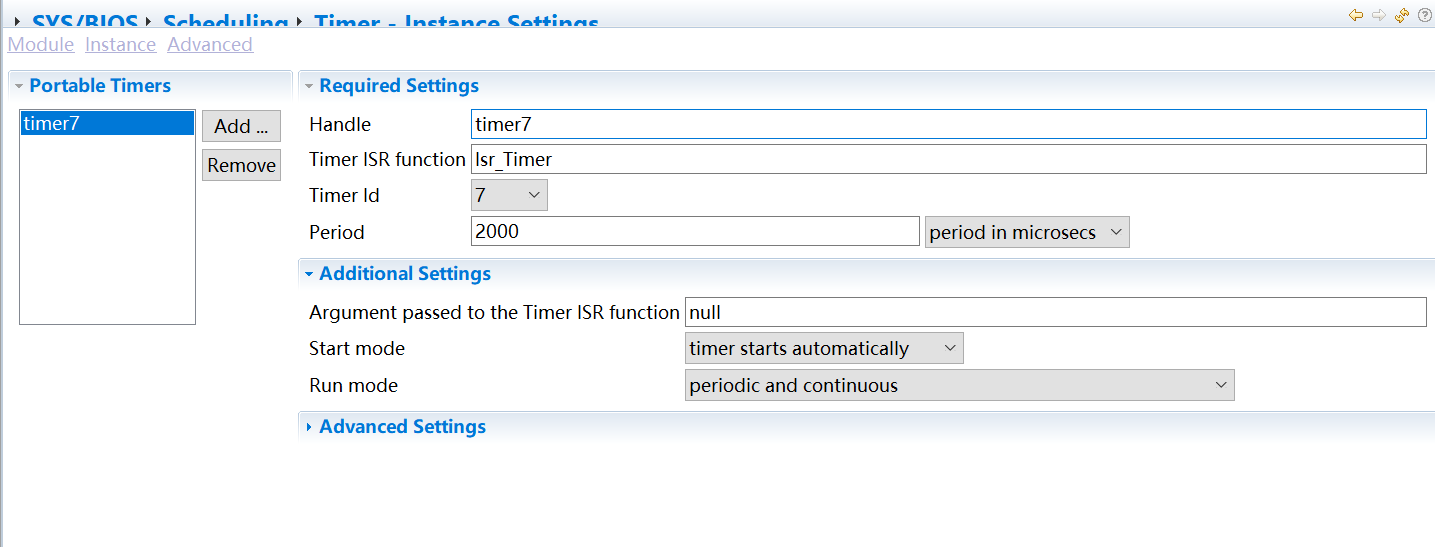Click the arrow before Timer breadcrumb
This screenshot has width=1435, height=547.
299,21
